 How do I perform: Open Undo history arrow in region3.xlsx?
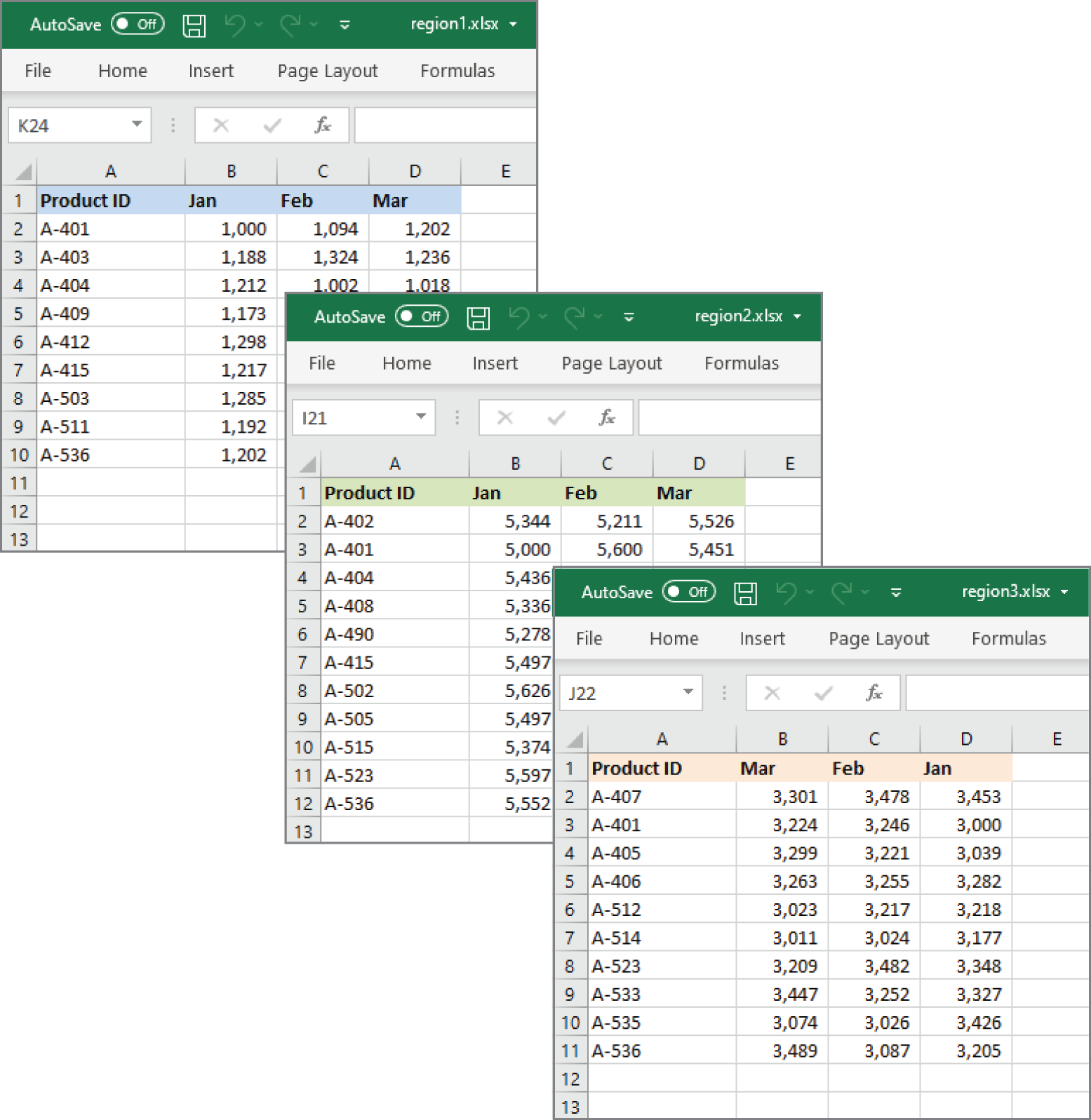tap(810, 593)
